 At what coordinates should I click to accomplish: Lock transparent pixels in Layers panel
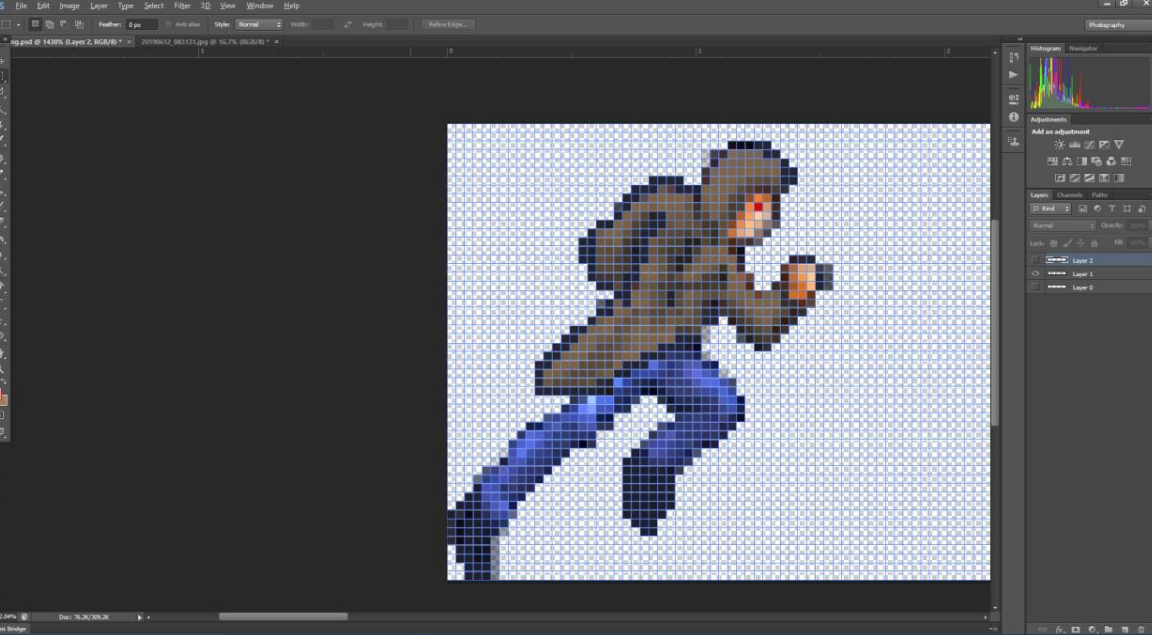pyautogui.click(x=1054, y=243)
